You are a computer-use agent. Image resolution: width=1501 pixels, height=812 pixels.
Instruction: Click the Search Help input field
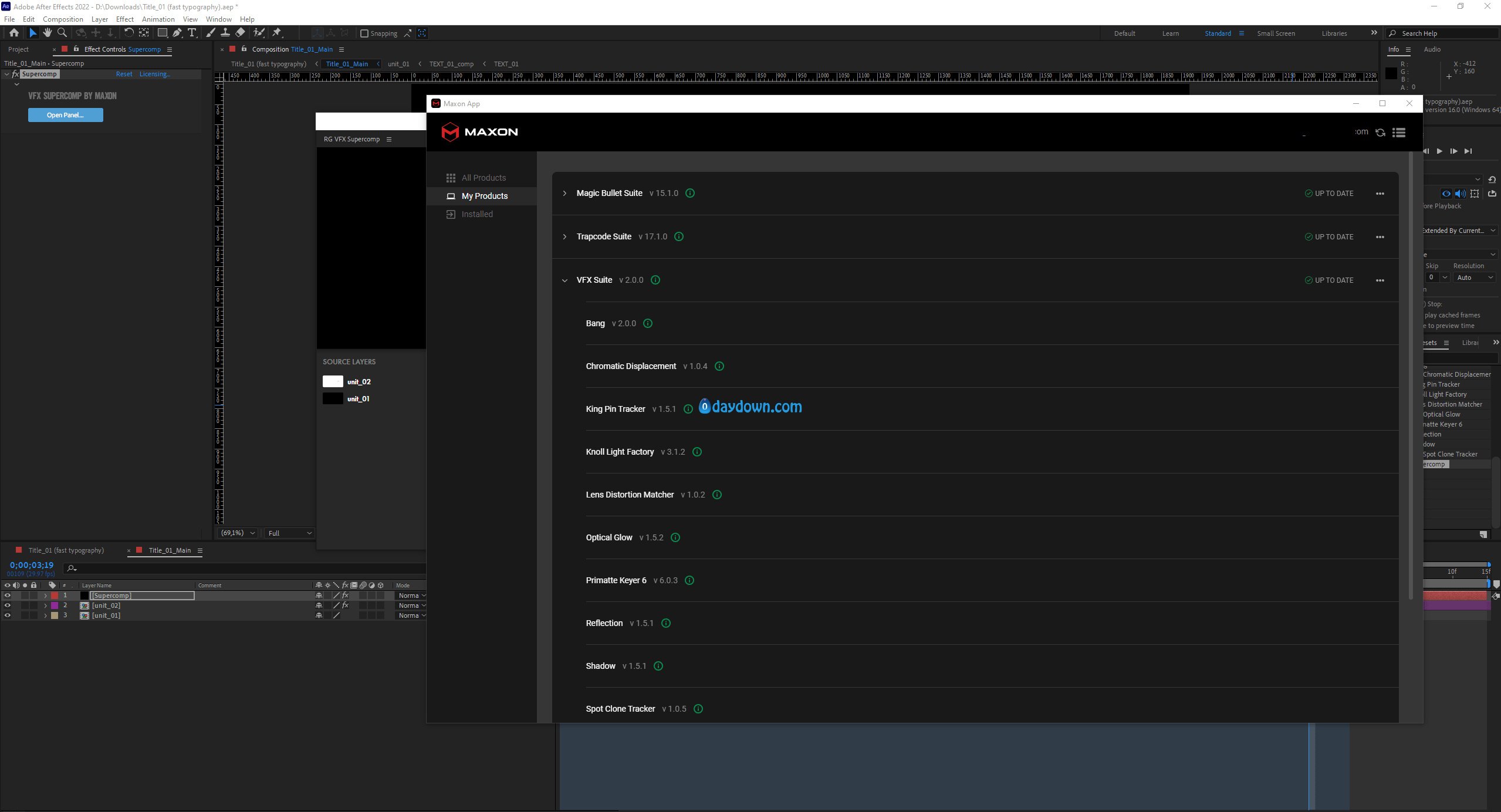tap(1443, 33)
